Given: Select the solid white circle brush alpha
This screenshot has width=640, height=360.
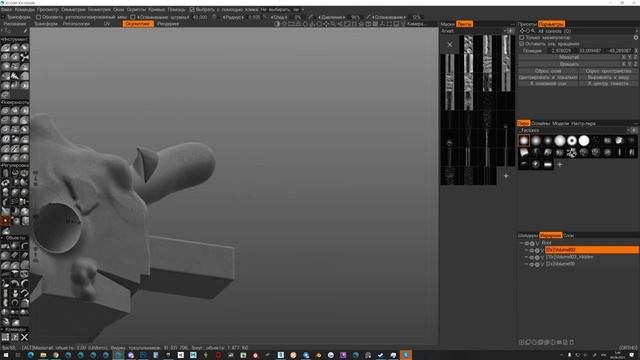Looking at the screenshot, I should click(584, 141).
